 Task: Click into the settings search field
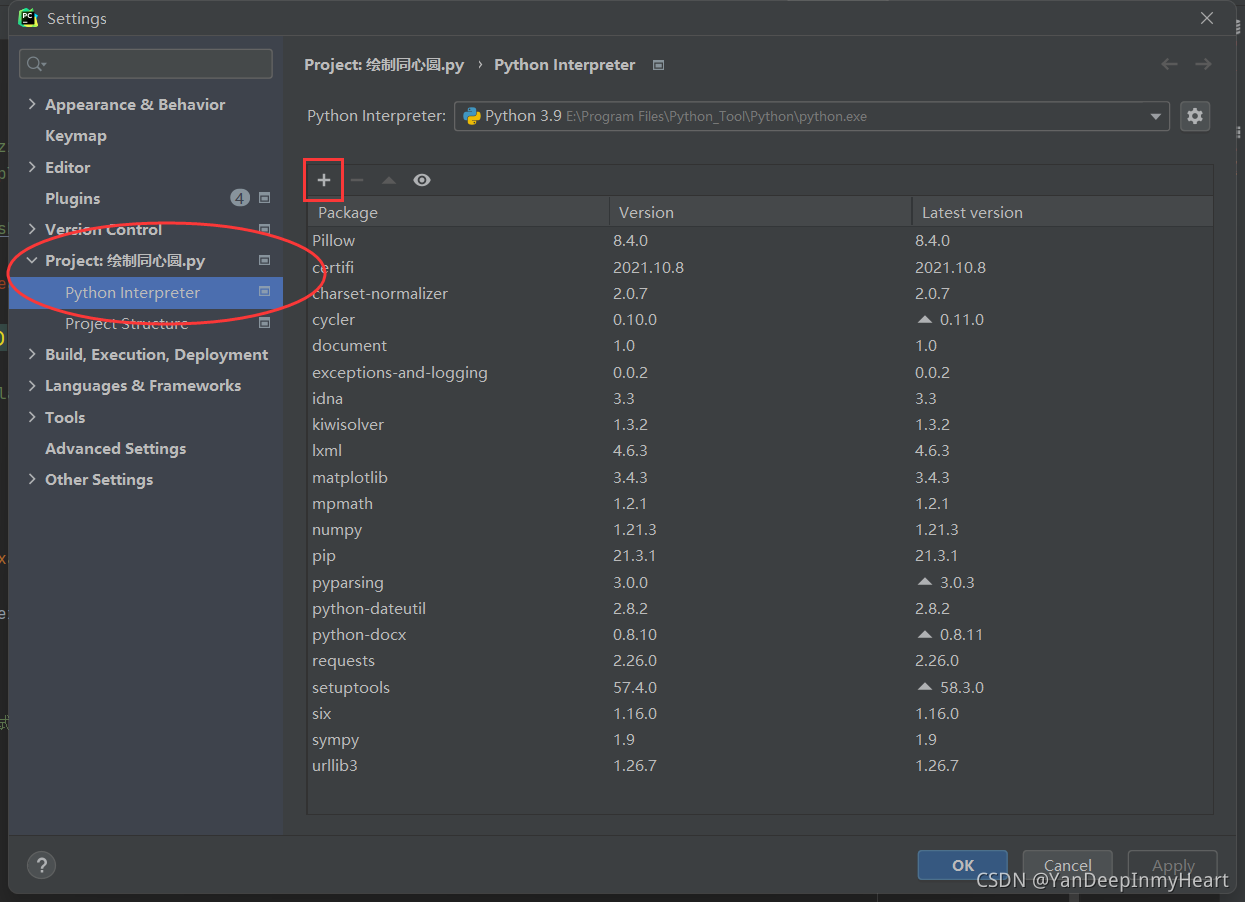click(x=146, y=64)
